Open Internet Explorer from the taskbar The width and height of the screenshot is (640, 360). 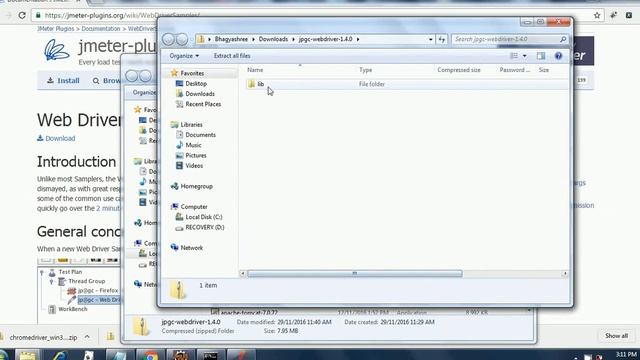coord(59,355)
